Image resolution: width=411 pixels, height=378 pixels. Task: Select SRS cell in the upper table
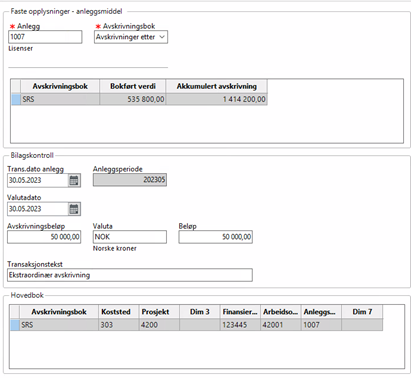60,99
